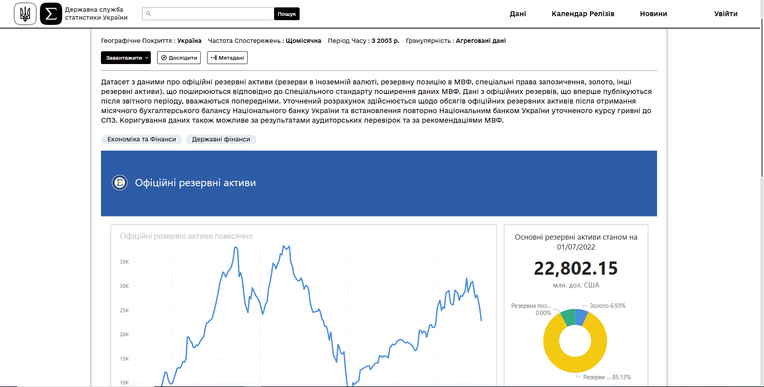The image size is (764, 387).
Task: Select the Державні фінанси tag
Action: pos(221,139)
